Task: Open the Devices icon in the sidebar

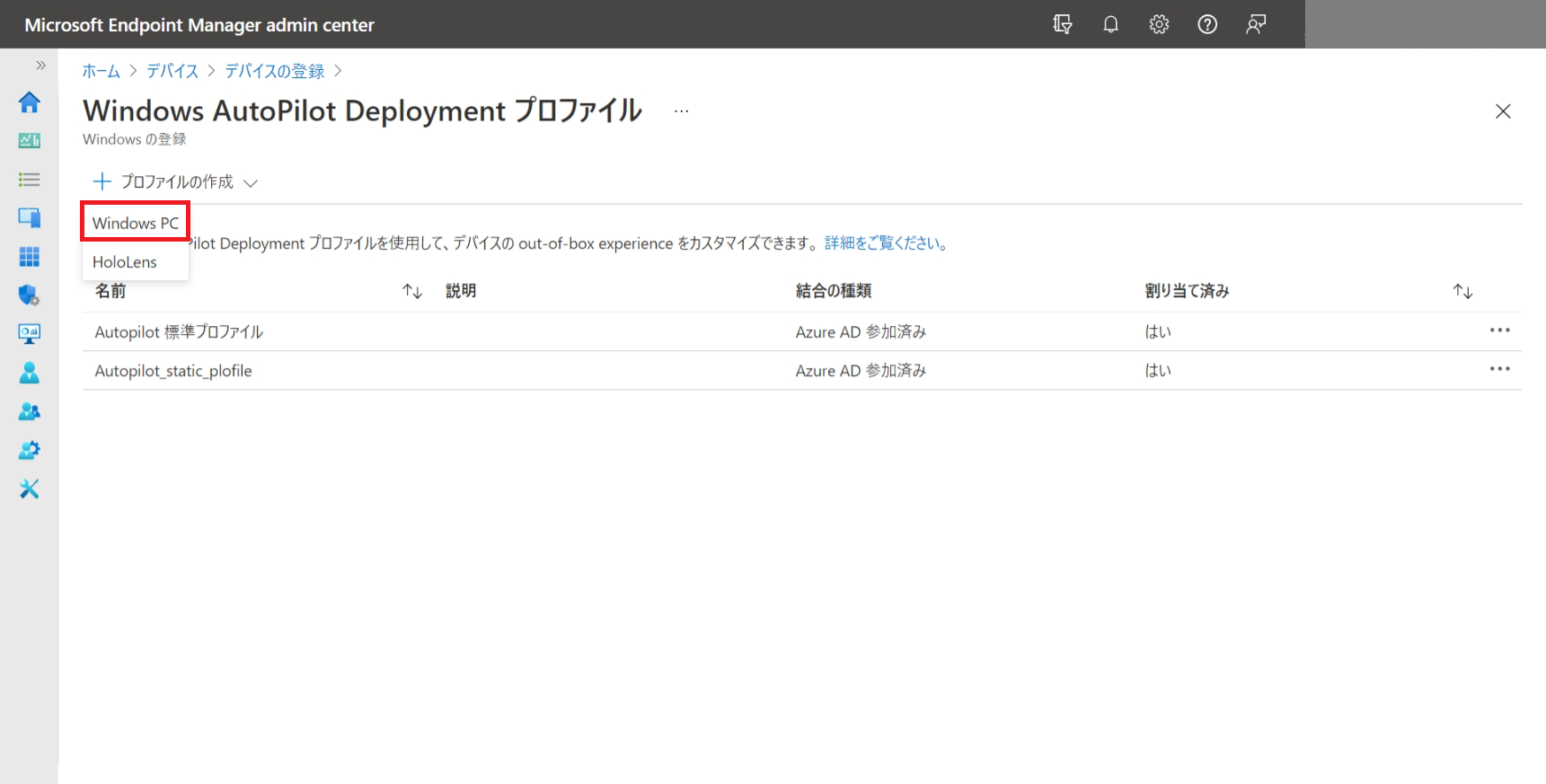Action: 29,217
